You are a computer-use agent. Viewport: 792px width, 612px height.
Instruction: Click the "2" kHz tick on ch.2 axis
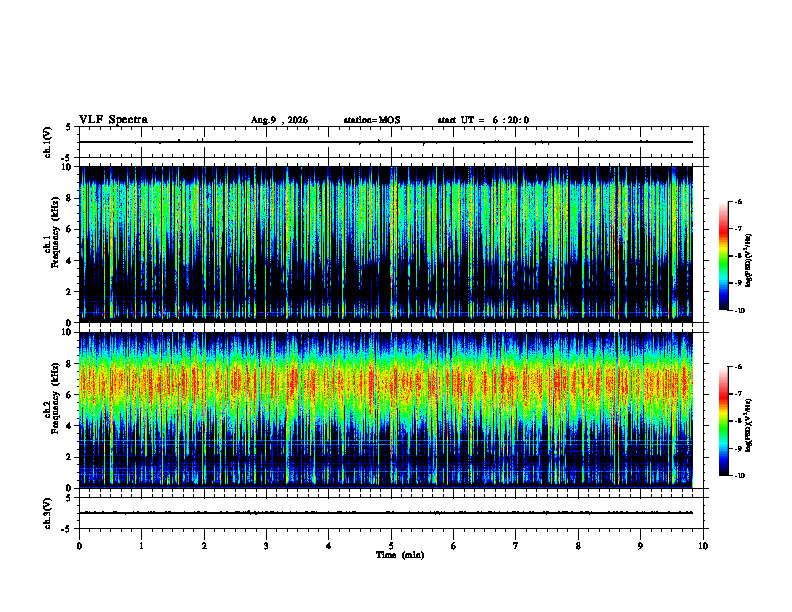coord(70,457)
